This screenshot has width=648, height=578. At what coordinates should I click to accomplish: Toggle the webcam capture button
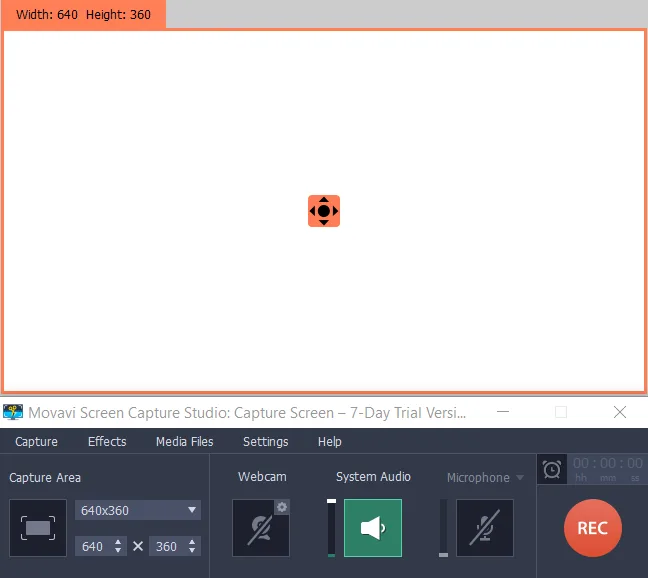[261, 528]
